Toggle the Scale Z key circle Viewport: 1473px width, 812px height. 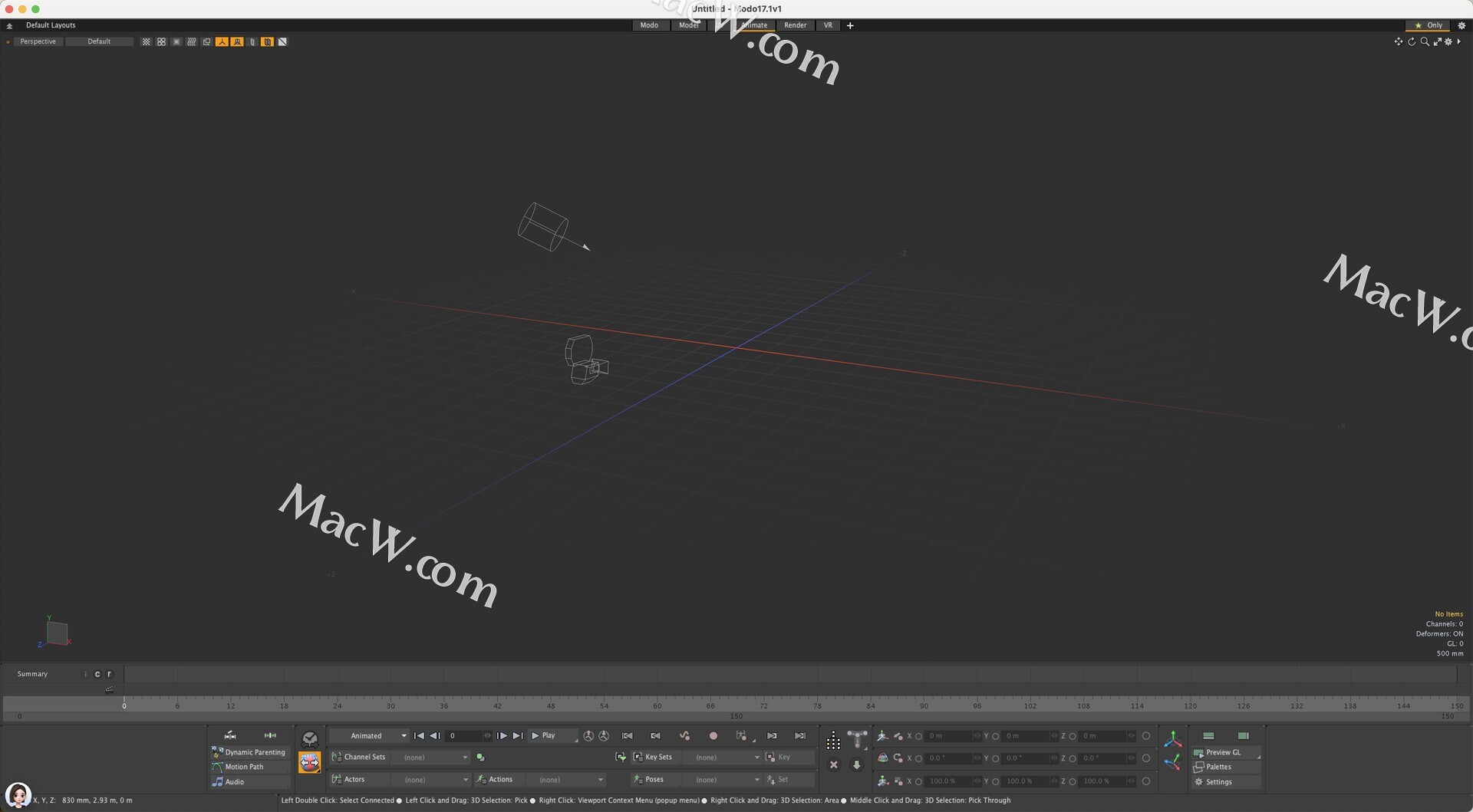1073,782
